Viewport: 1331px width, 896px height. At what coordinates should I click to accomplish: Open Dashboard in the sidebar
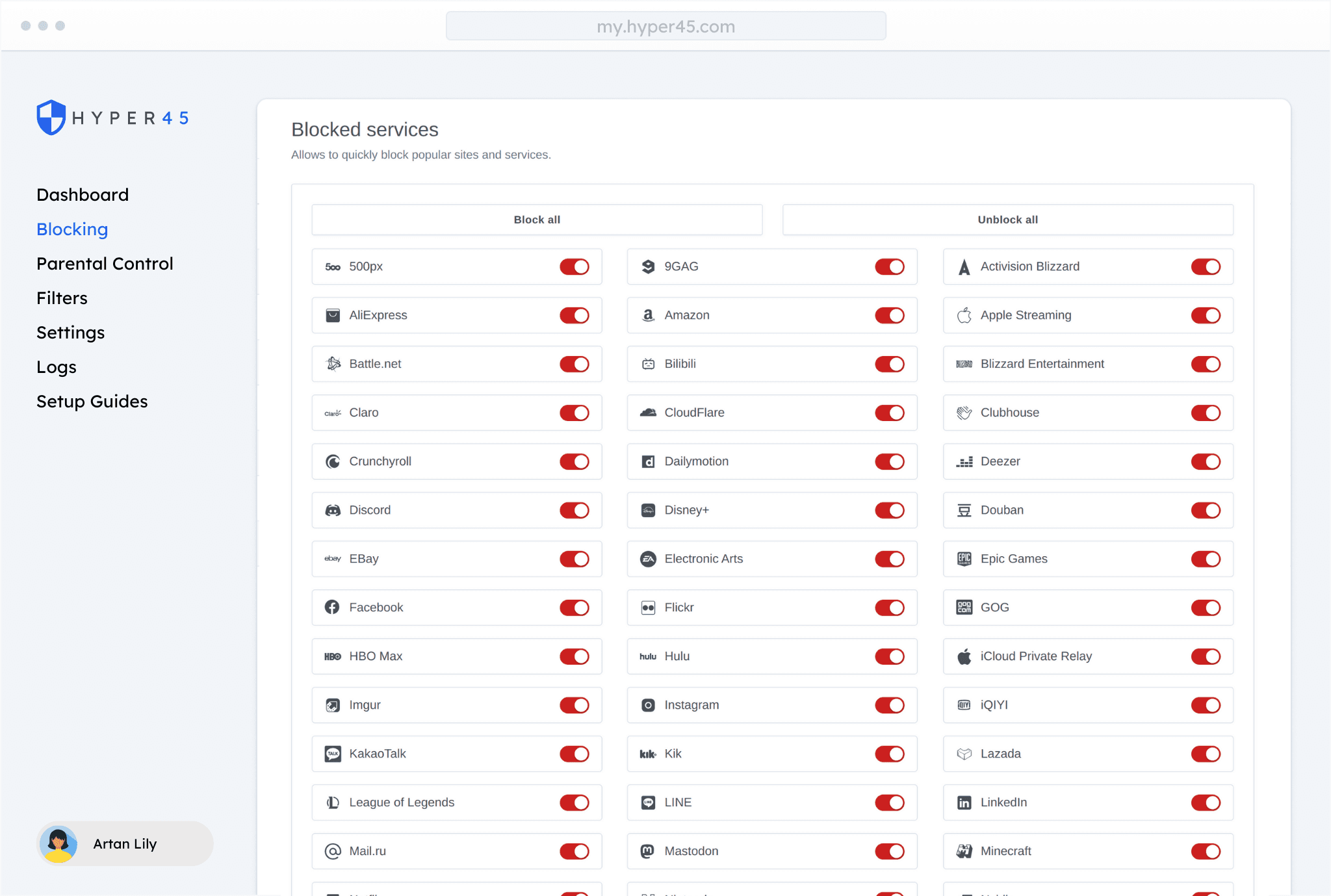click(x=83, y=194)
